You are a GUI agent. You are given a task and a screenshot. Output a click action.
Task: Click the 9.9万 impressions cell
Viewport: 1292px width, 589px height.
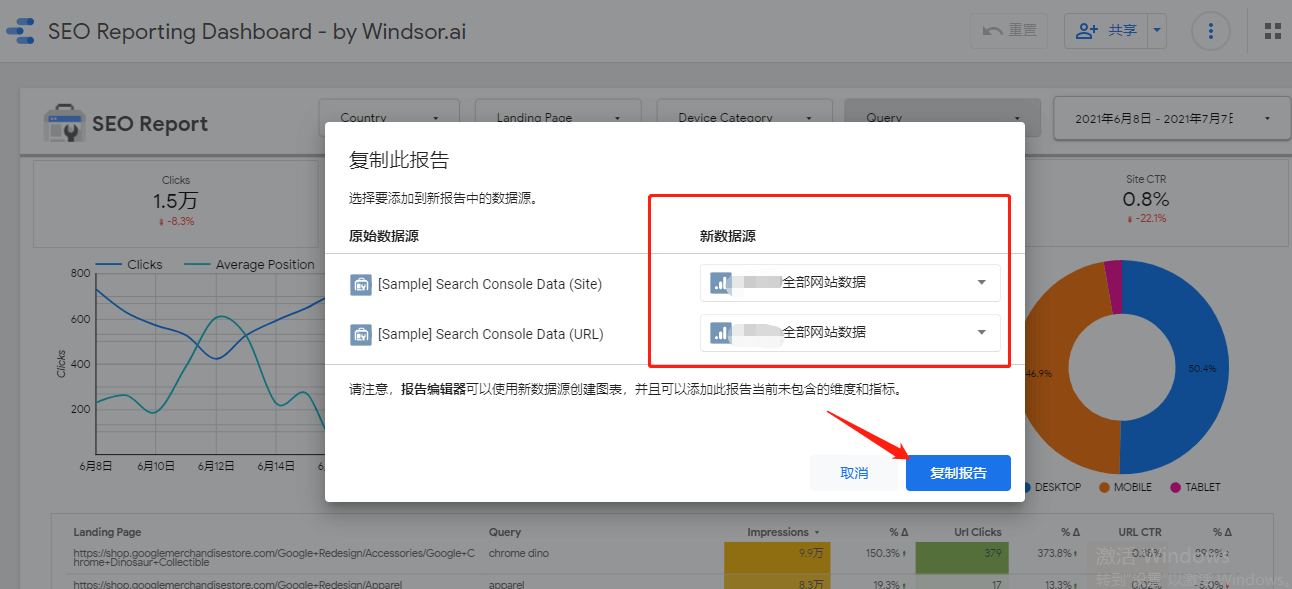coord(777,556)
